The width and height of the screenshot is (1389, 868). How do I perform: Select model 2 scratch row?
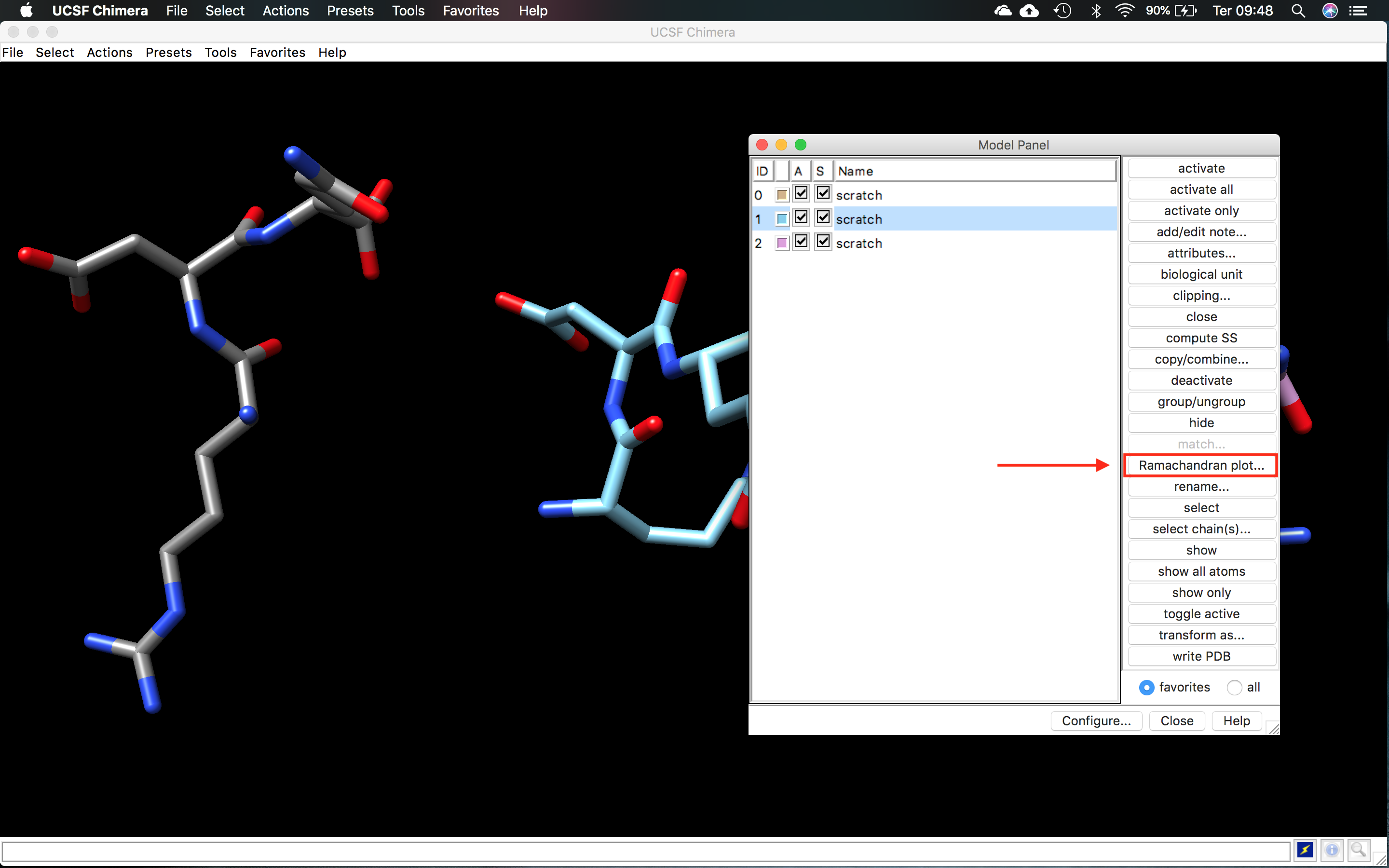click(934, 243)
